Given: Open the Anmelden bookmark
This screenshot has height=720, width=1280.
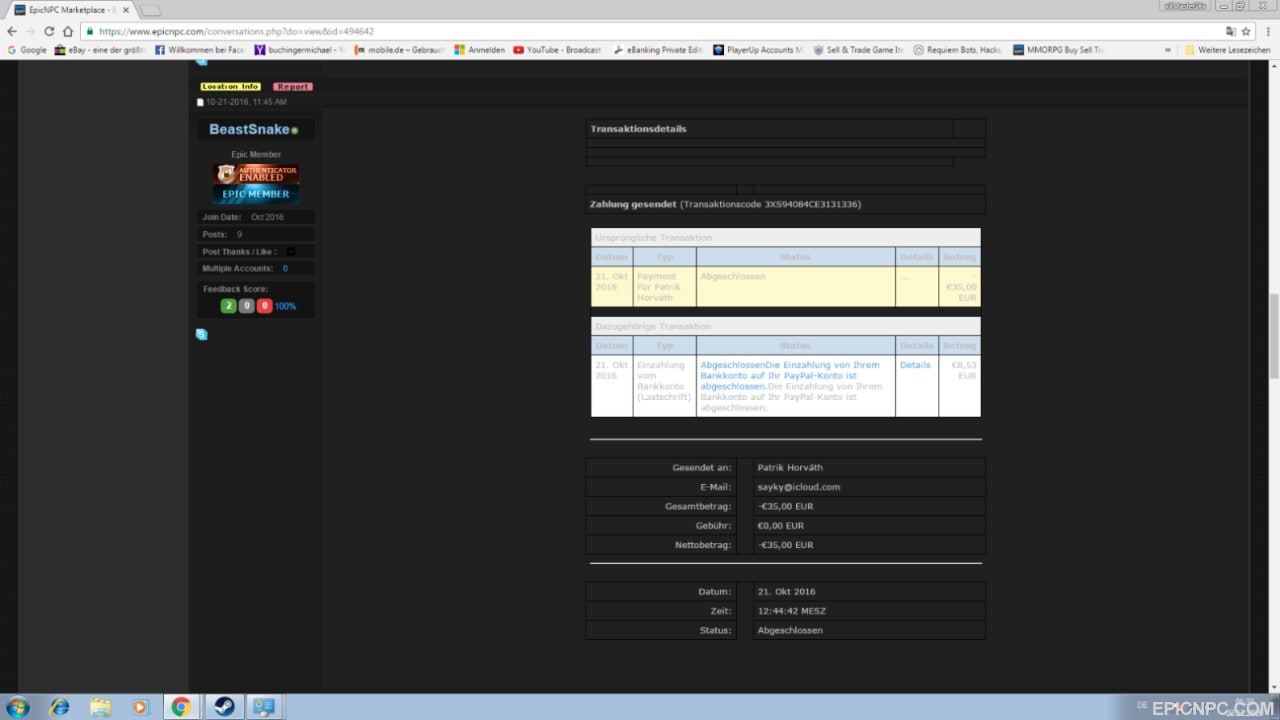Looking at the screenshot, I should coord(480,49).
